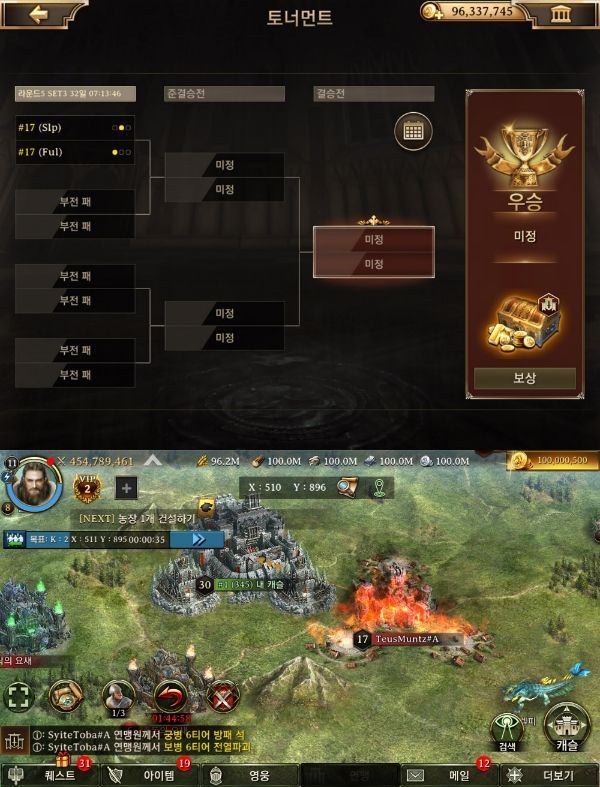Tap the 캐슬 castle button

566,726
